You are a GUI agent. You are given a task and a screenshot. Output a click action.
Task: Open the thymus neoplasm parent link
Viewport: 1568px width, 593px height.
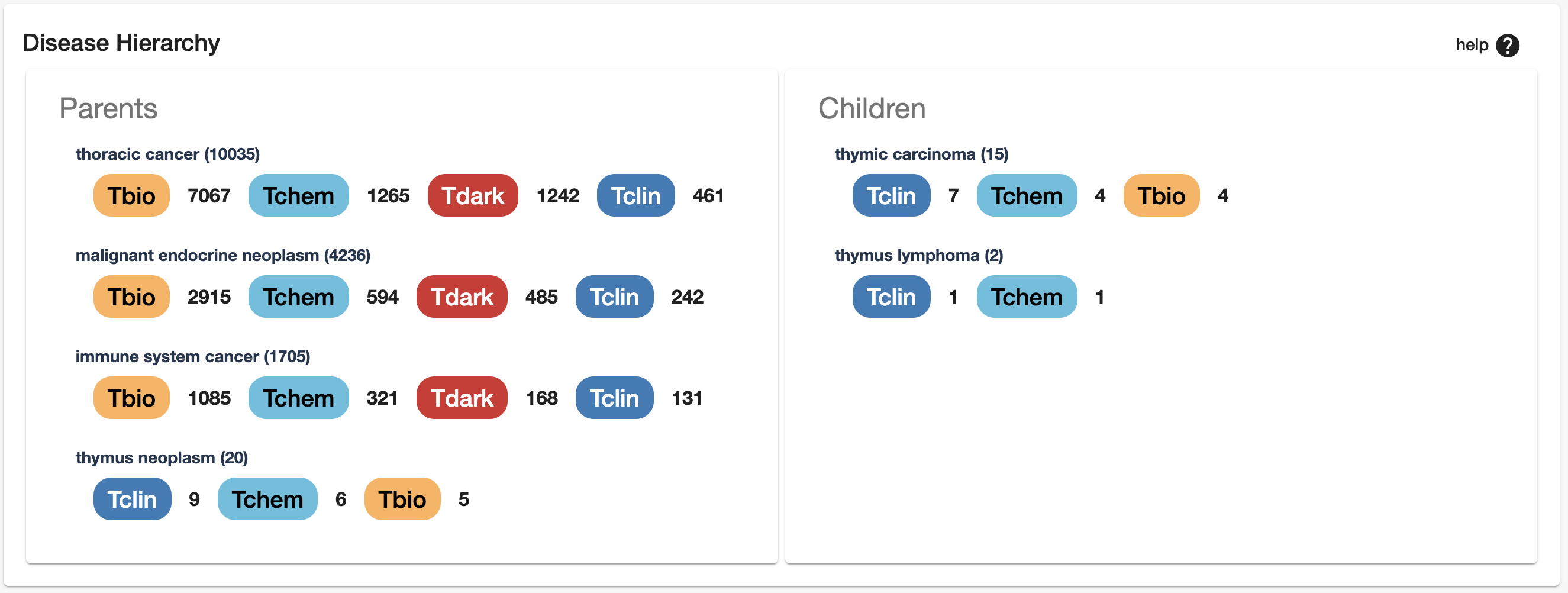pos(162,457)
